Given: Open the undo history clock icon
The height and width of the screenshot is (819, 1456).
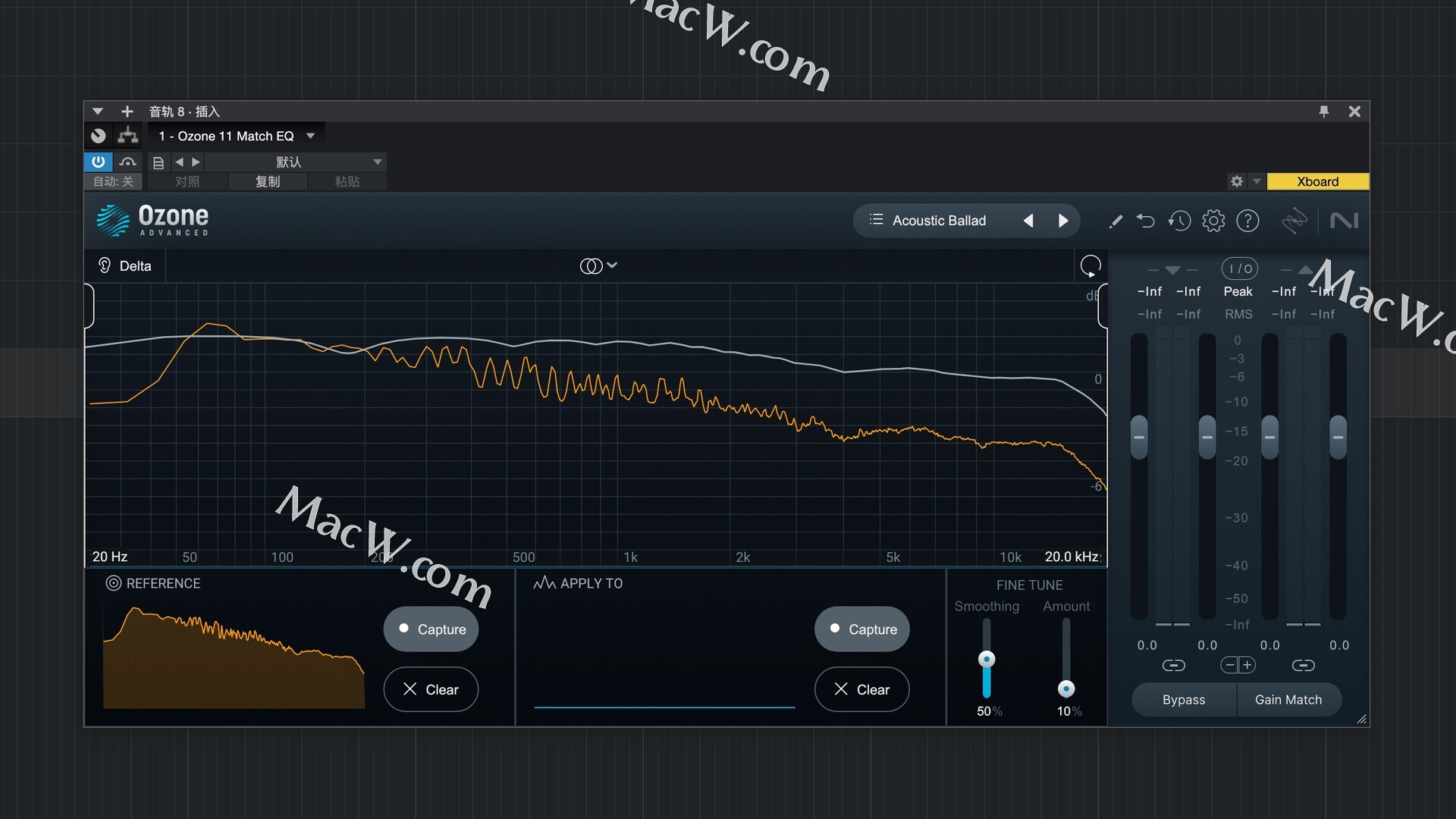Looking at the screenshot, I should [x=1179, y=221].
